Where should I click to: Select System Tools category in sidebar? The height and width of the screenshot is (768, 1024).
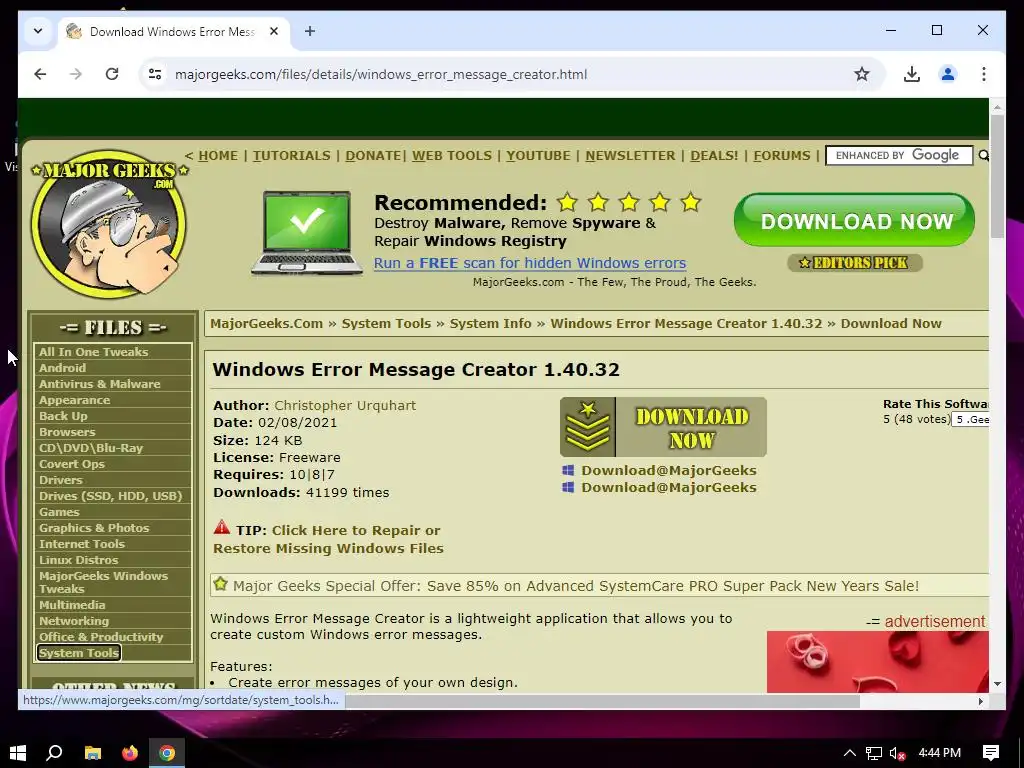tap(78, 652)
